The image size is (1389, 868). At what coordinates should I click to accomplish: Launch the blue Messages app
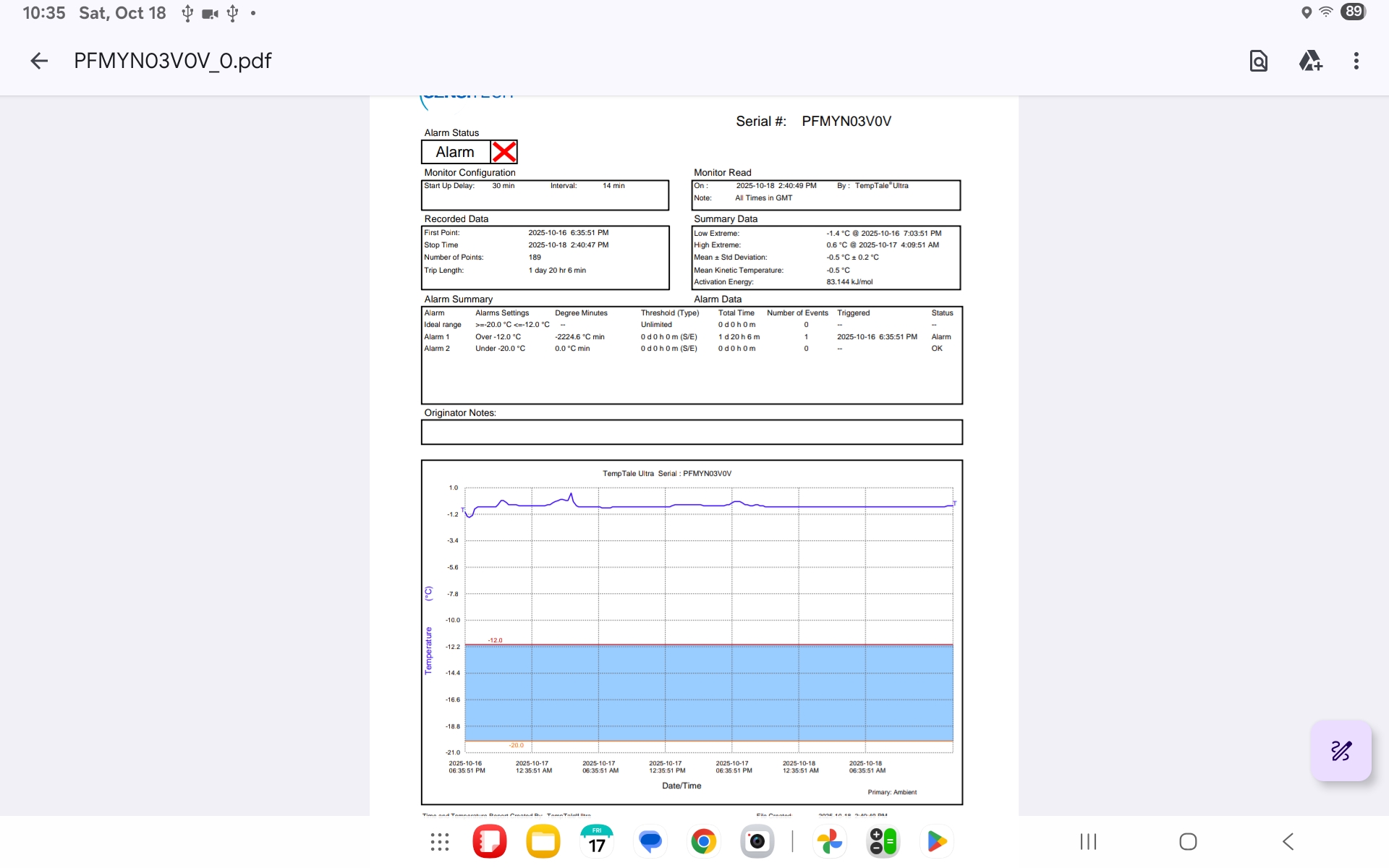[650, 841]
